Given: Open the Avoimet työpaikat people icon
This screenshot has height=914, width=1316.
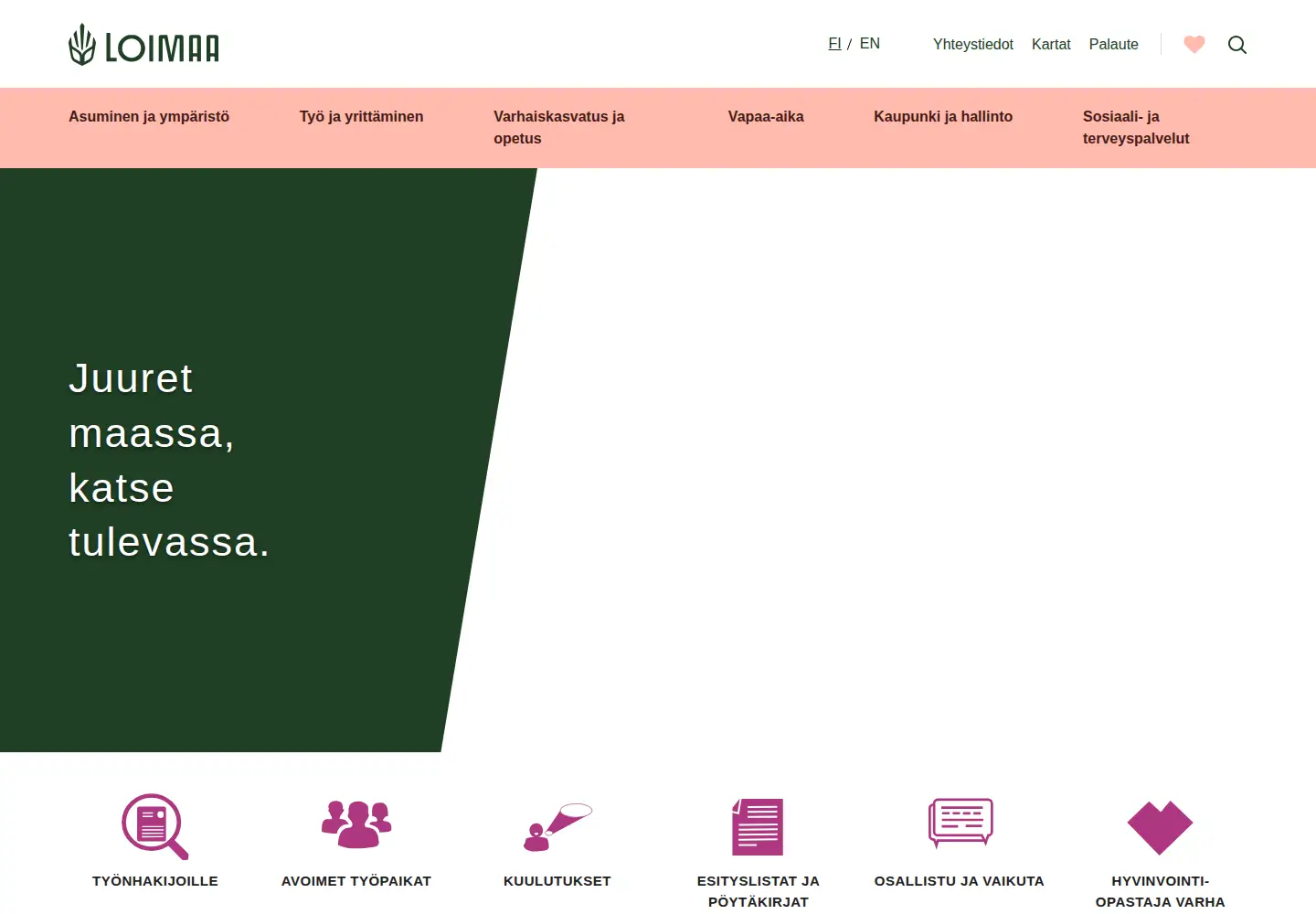Looking at the screenshot, I should [356, 824].
